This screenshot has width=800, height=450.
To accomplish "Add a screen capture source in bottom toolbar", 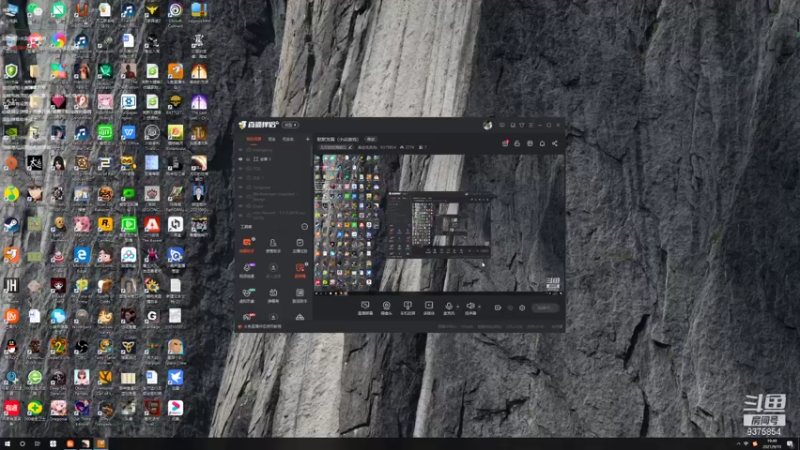I will [365, 307].
